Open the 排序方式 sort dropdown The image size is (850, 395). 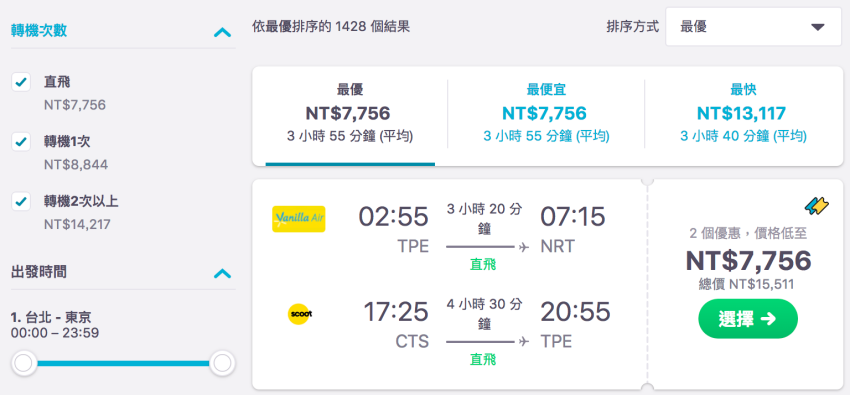[754, 27]
